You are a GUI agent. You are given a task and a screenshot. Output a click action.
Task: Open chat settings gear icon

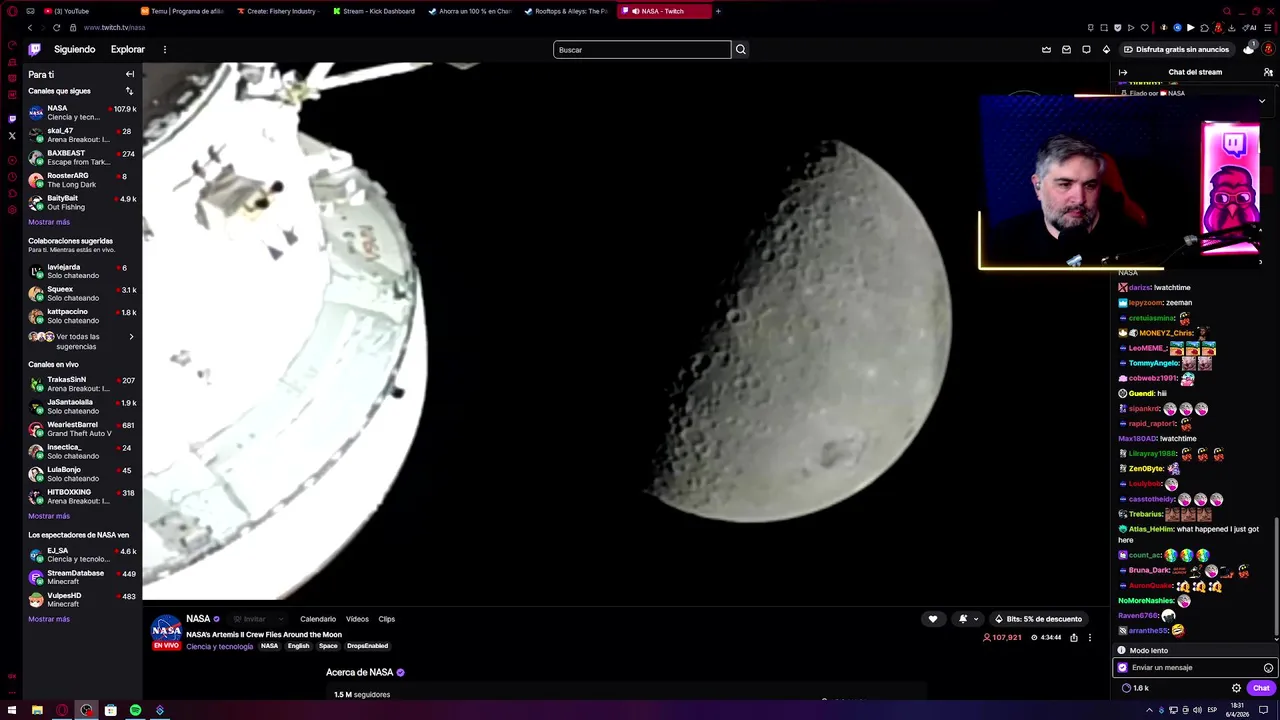(1236, 688)
